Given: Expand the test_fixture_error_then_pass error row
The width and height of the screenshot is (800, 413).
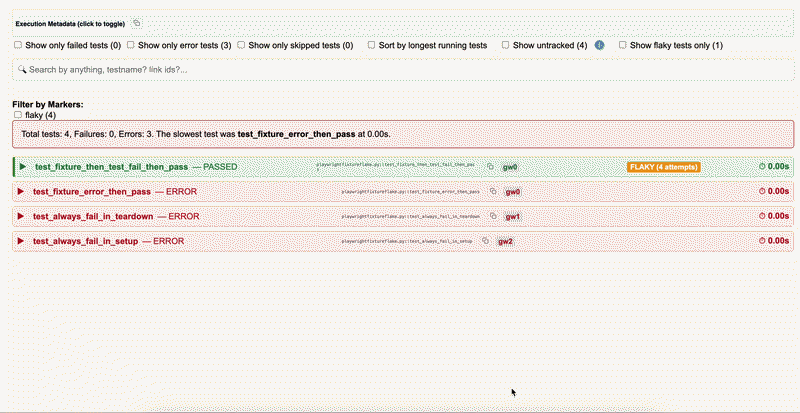Looking at the screenshot, I should (x=22, y=191).
